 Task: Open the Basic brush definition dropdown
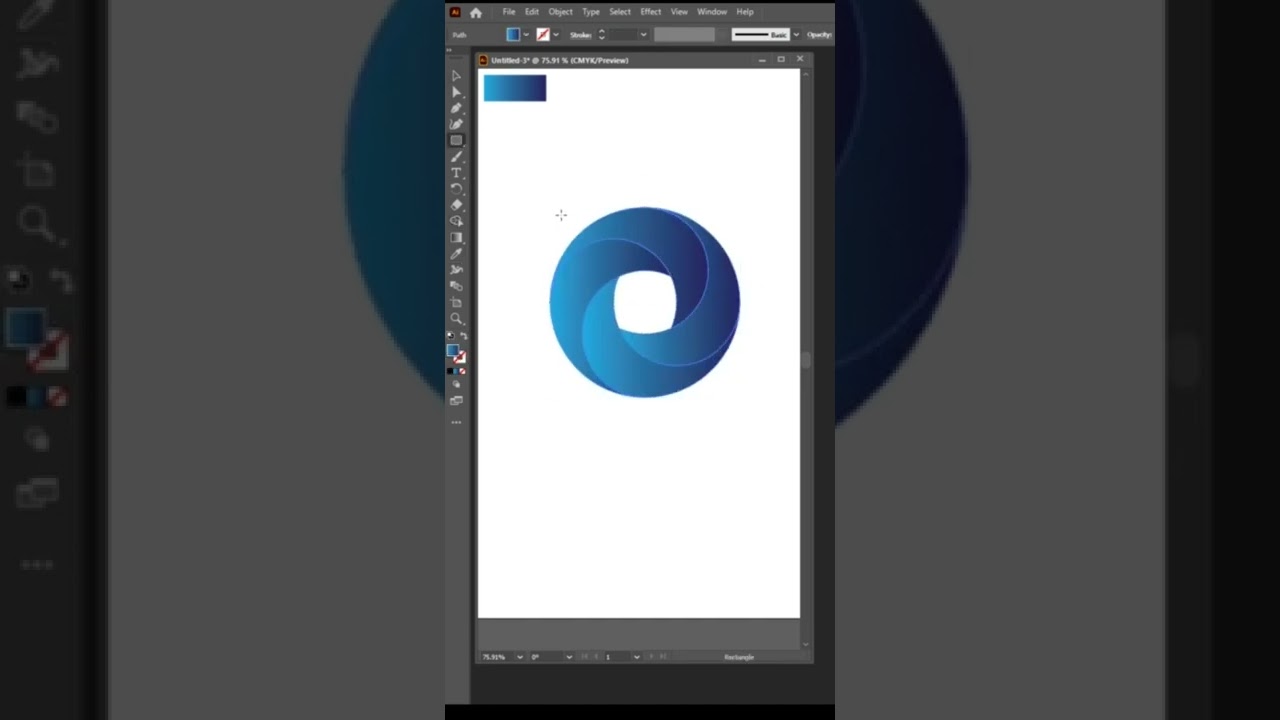click(x=796, y=35)
